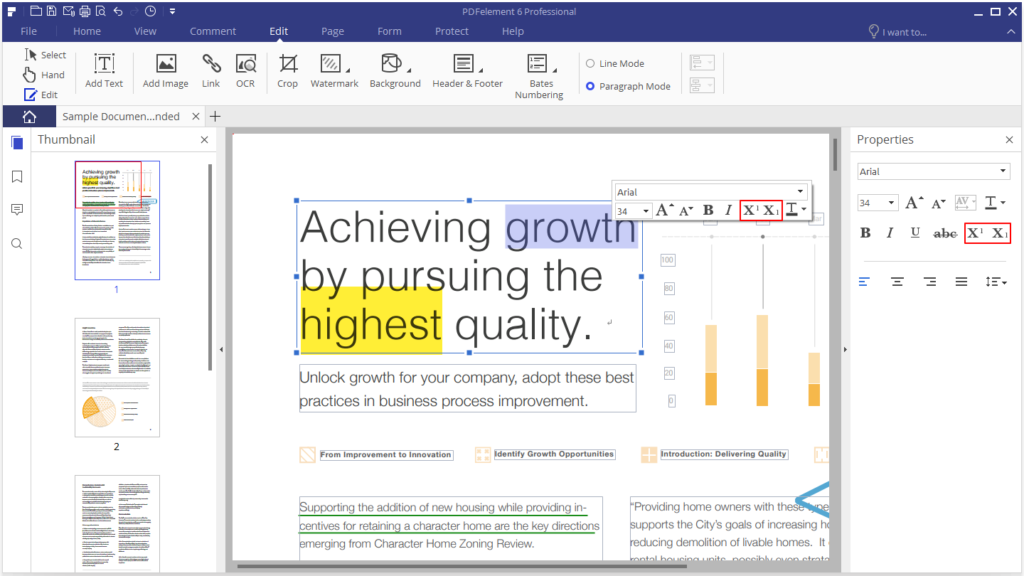Open text color picker in floating toolbar
Image resolution: width=1024 pixels, height=576 pixels.
(796, 210)
